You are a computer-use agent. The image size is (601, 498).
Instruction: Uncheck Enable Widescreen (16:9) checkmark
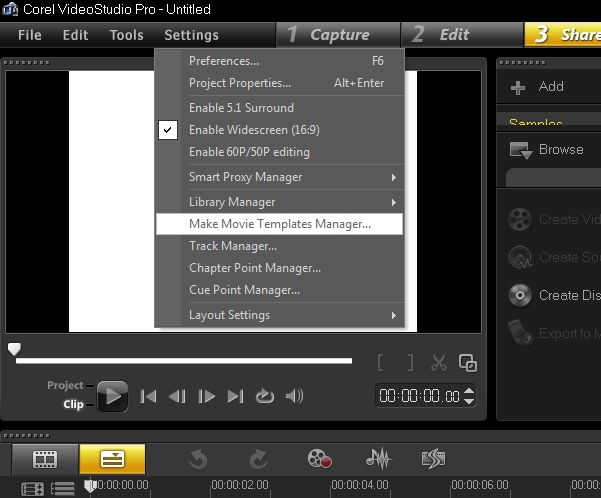(x=168, y=130)
